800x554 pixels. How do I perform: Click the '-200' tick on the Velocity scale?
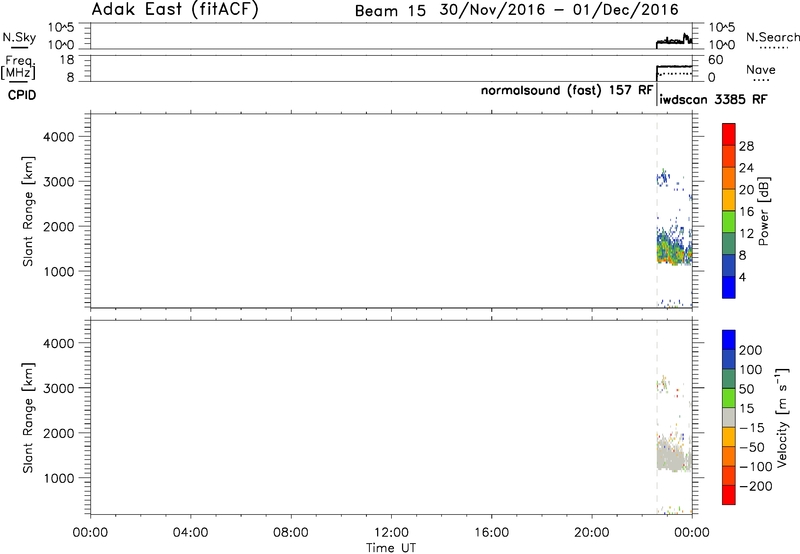tap(755, 486)
